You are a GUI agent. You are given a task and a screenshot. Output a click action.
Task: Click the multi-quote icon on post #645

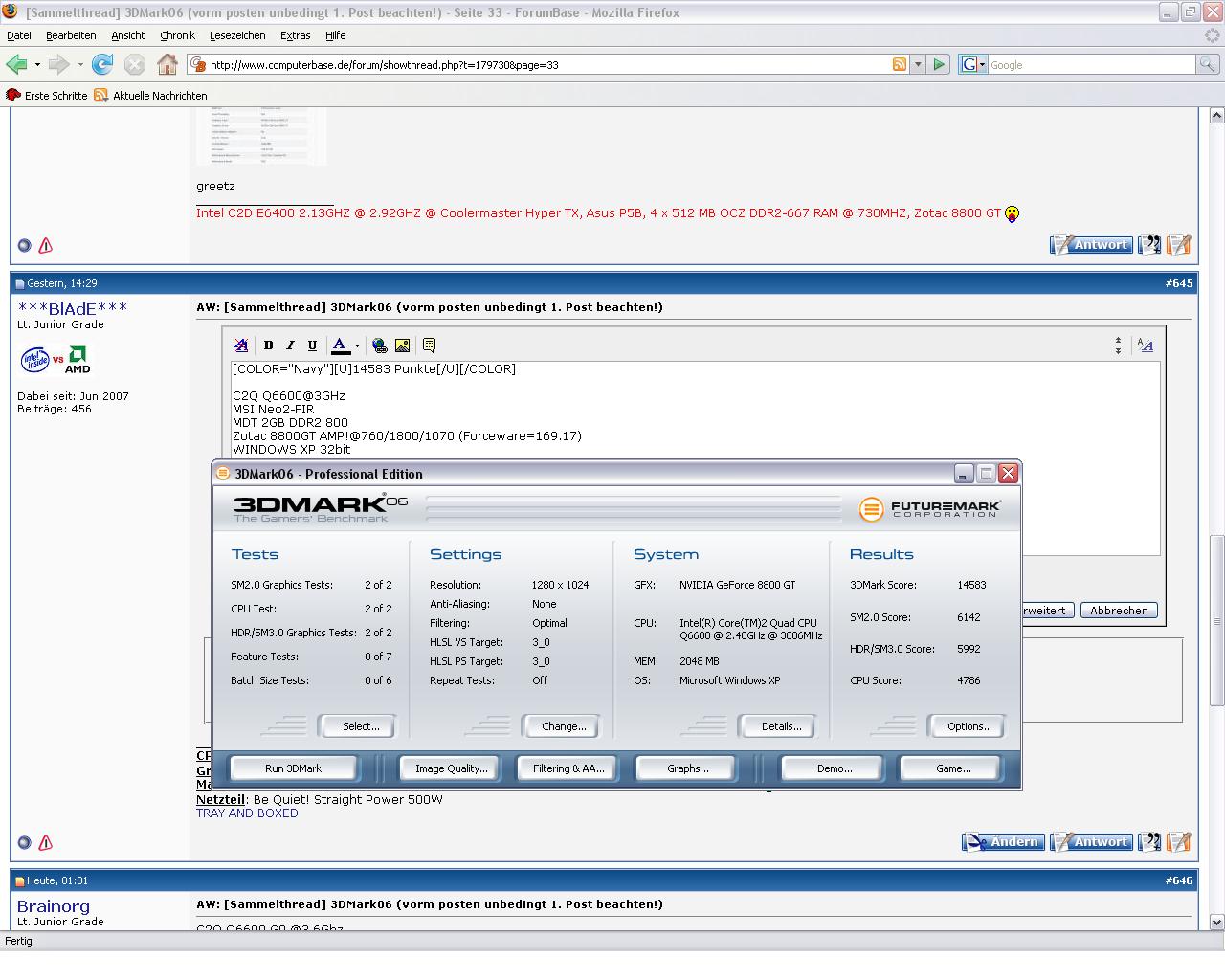click(1149, 842)
